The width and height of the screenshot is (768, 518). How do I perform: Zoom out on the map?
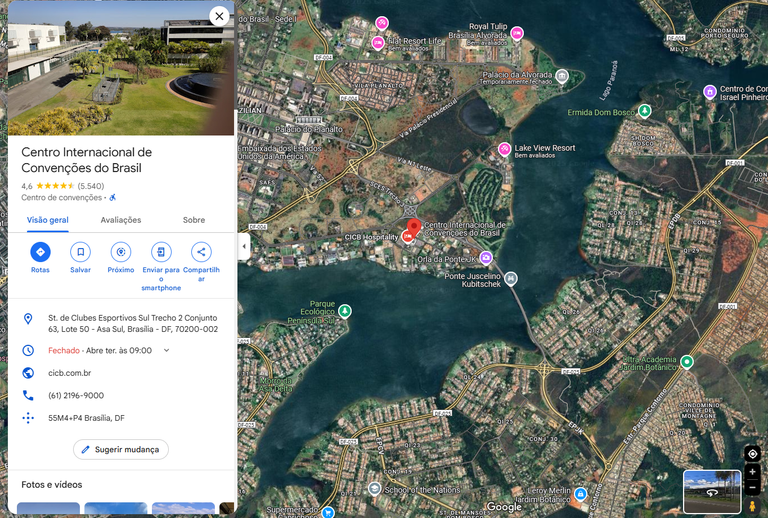pos(752,487)
